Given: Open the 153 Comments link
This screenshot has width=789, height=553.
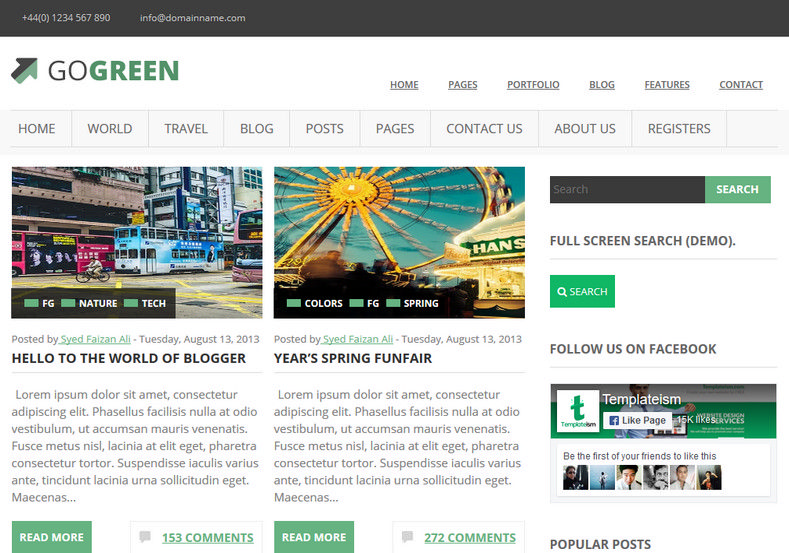Looking at the screenshot, I should pyautogui.click(x=207, y=537).
